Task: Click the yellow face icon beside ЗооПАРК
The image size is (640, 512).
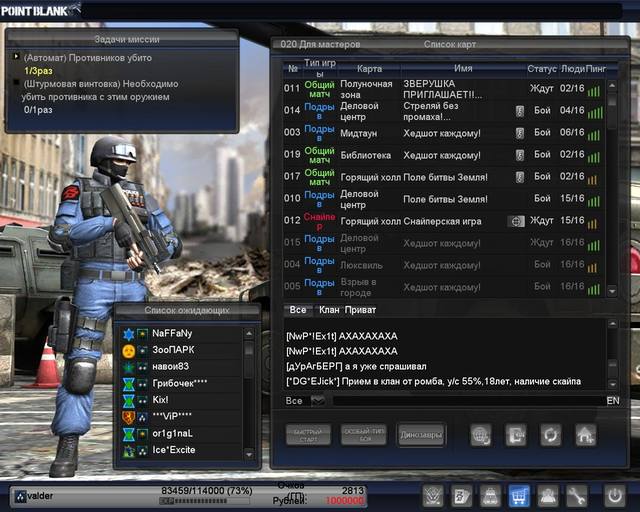Action: 129,351
